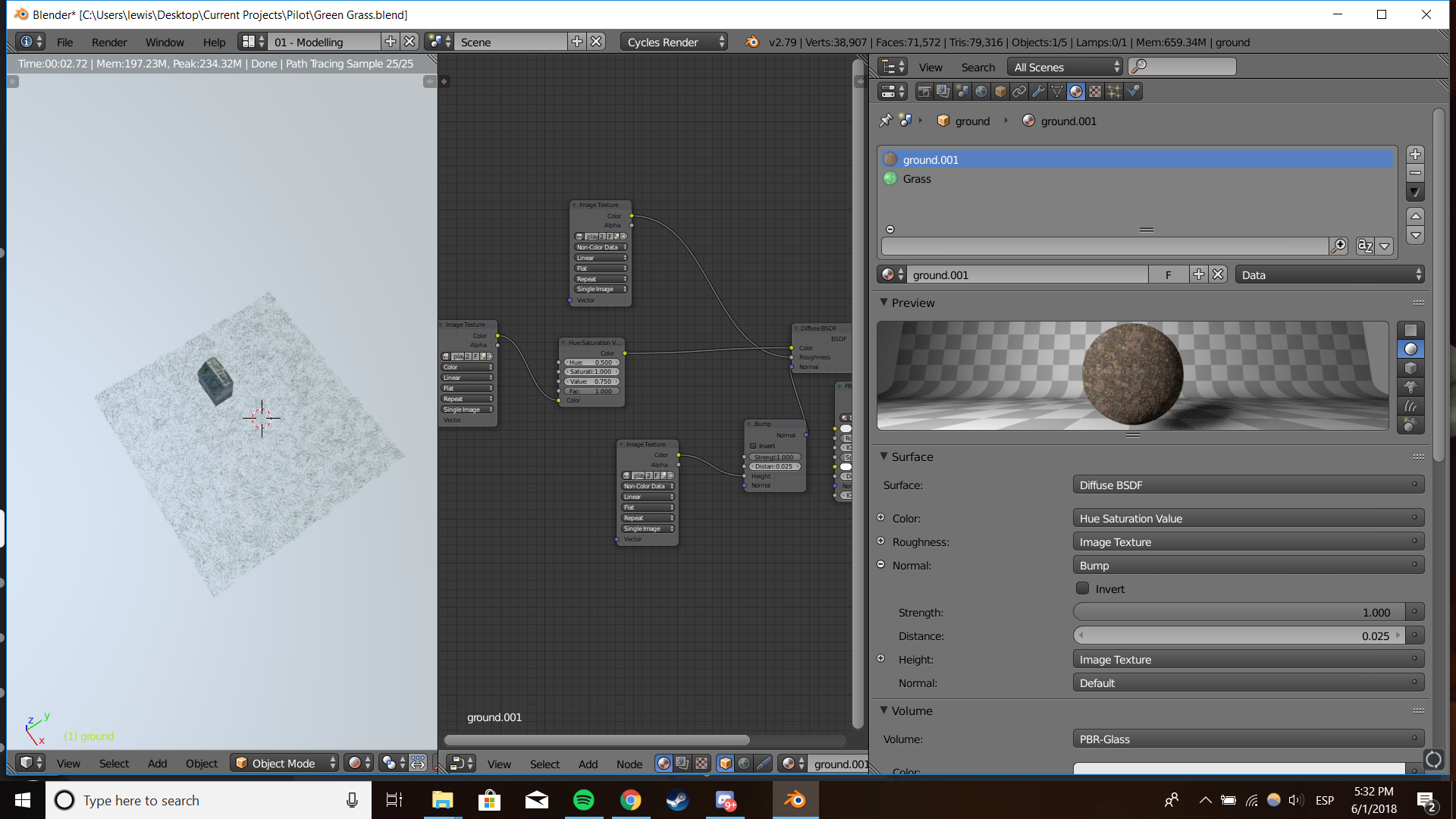The height and width of the screenshot is (819, 1456).
Task: Switch to the Modifiers wrench tab
Action: 1038,92
